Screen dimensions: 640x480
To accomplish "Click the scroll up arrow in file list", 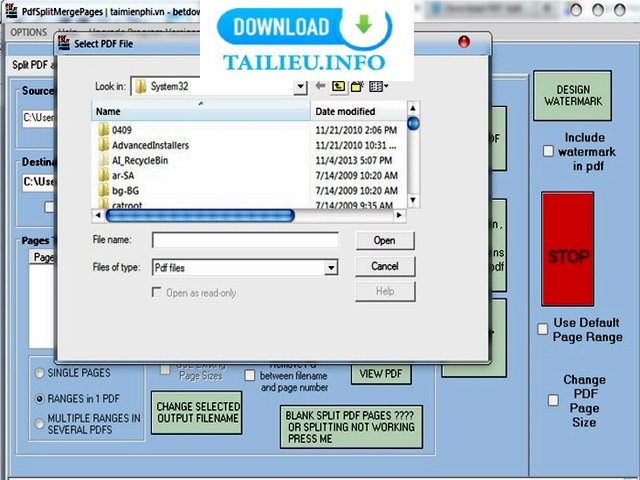I will pos(413,108).
